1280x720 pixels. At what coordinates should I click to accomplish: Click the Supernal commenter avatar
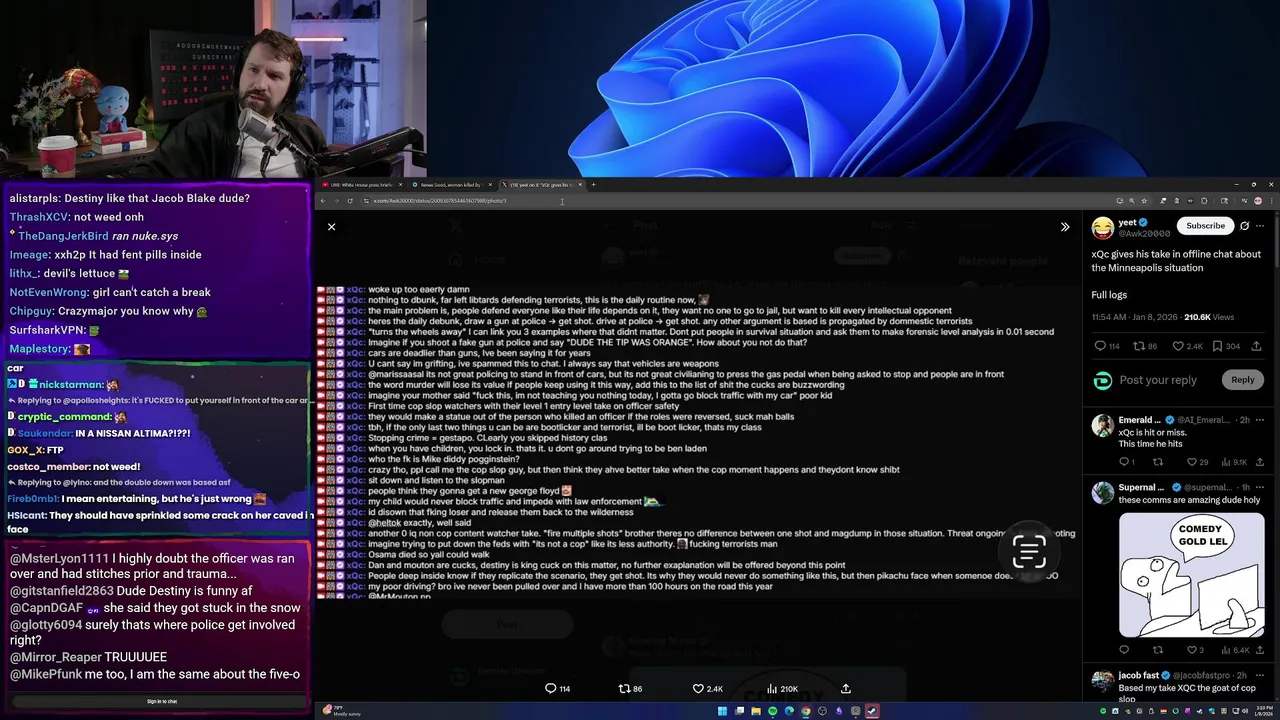1102,493
